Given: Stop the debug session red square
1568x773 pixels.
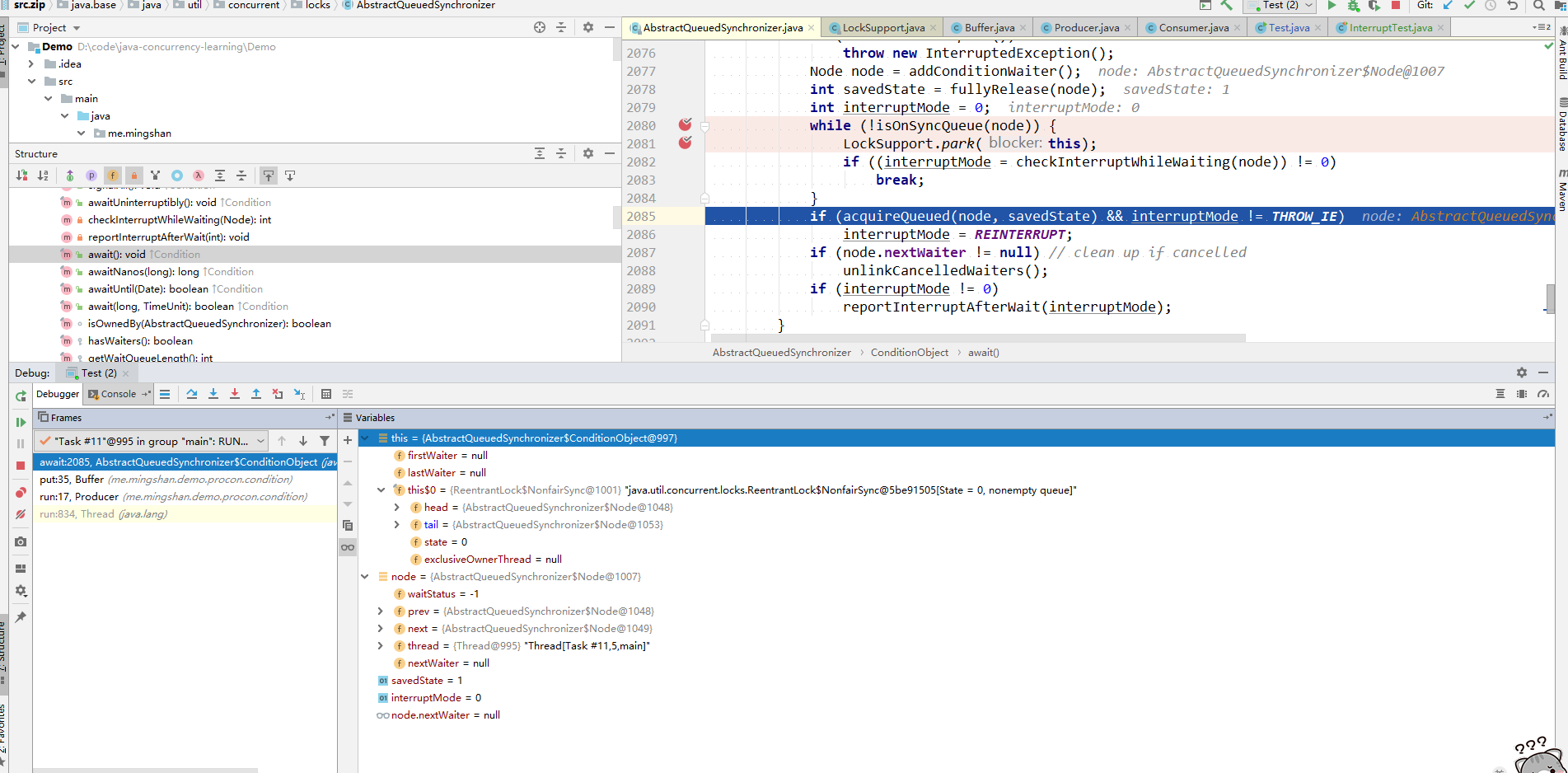Looking at the screenshot, I should (x=21, y=466).
